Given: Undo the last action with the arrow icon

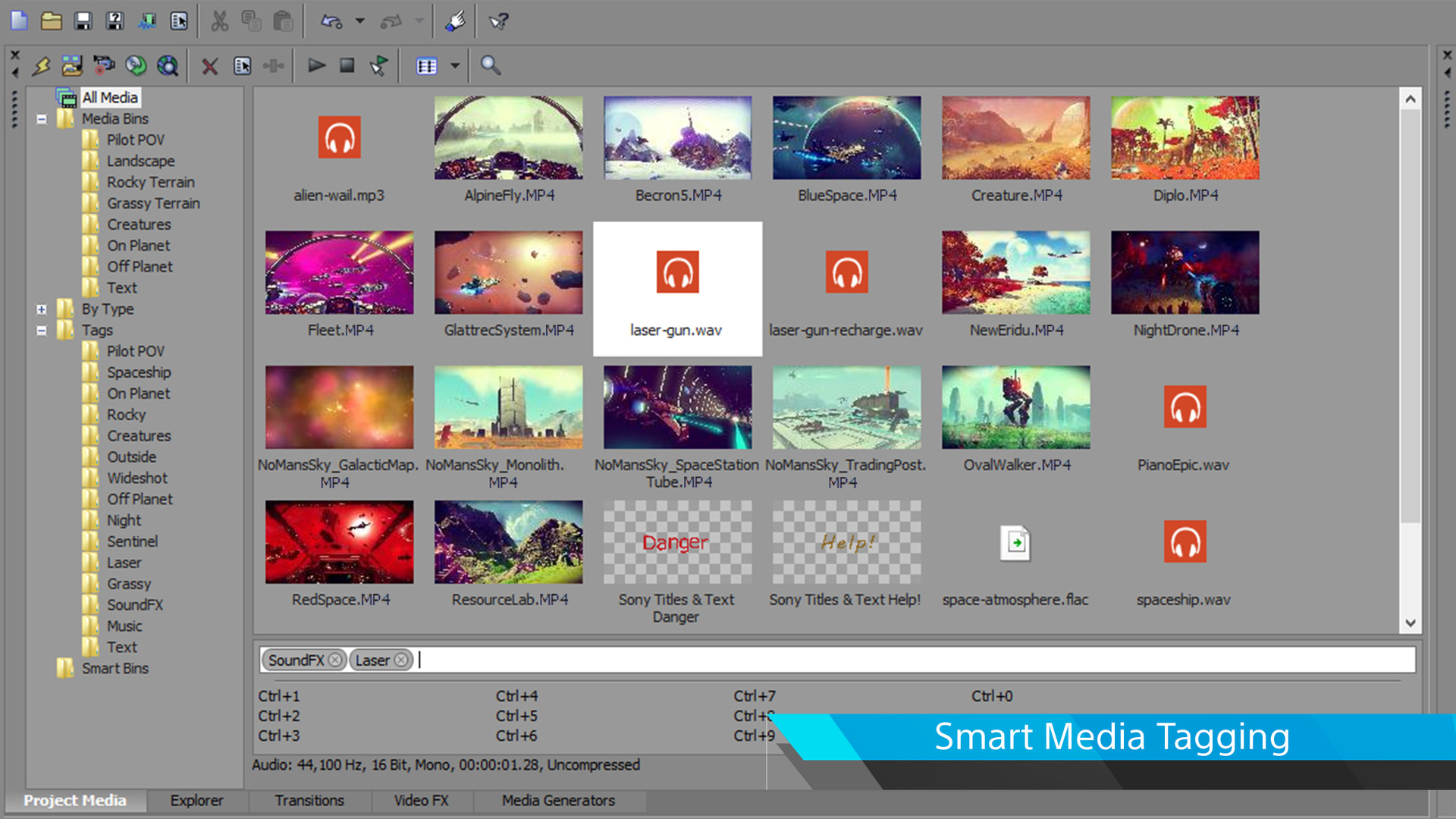Looking at the screenshot, I should pyautogui.click(x=331, y=21).
